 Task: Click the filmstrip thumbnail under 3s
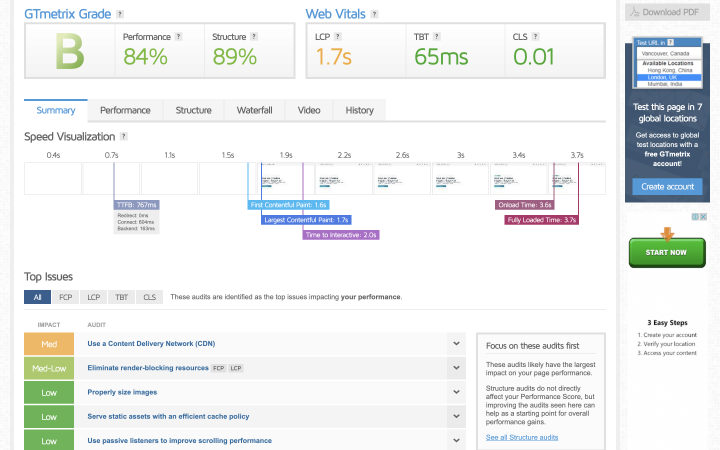[x=460, y=179]
